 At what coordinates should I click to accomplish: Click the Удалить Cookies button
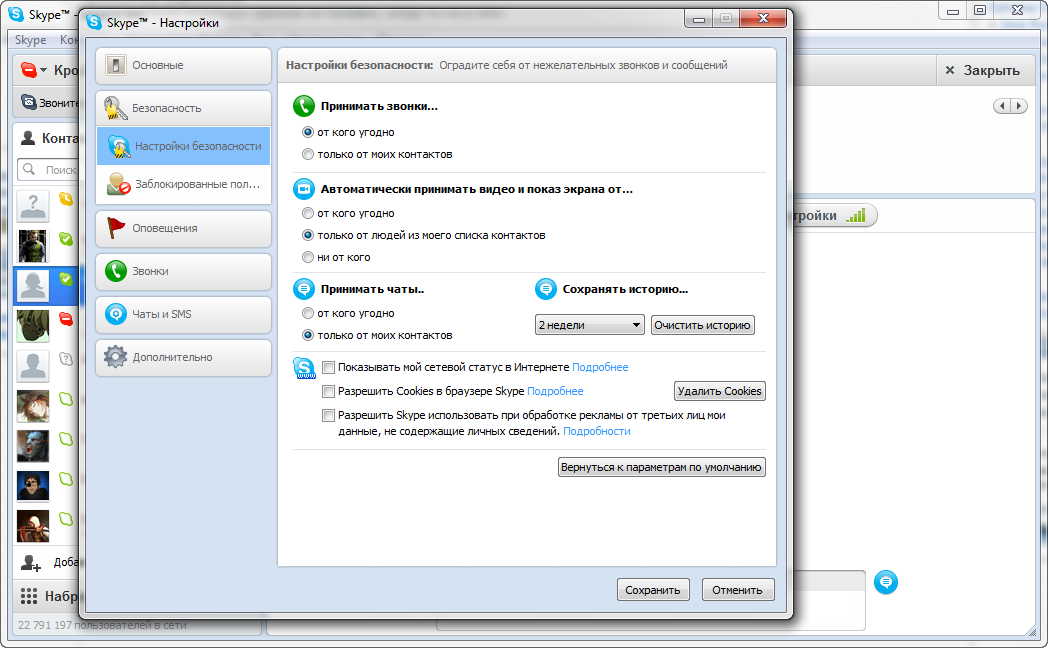click(x=719, y=391)
